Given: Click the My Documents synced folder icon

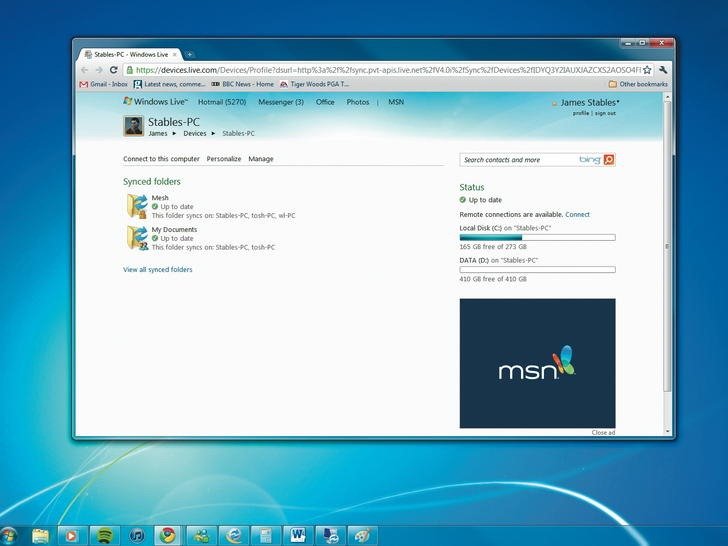Looking at the screenshot, I should point(137,238).
